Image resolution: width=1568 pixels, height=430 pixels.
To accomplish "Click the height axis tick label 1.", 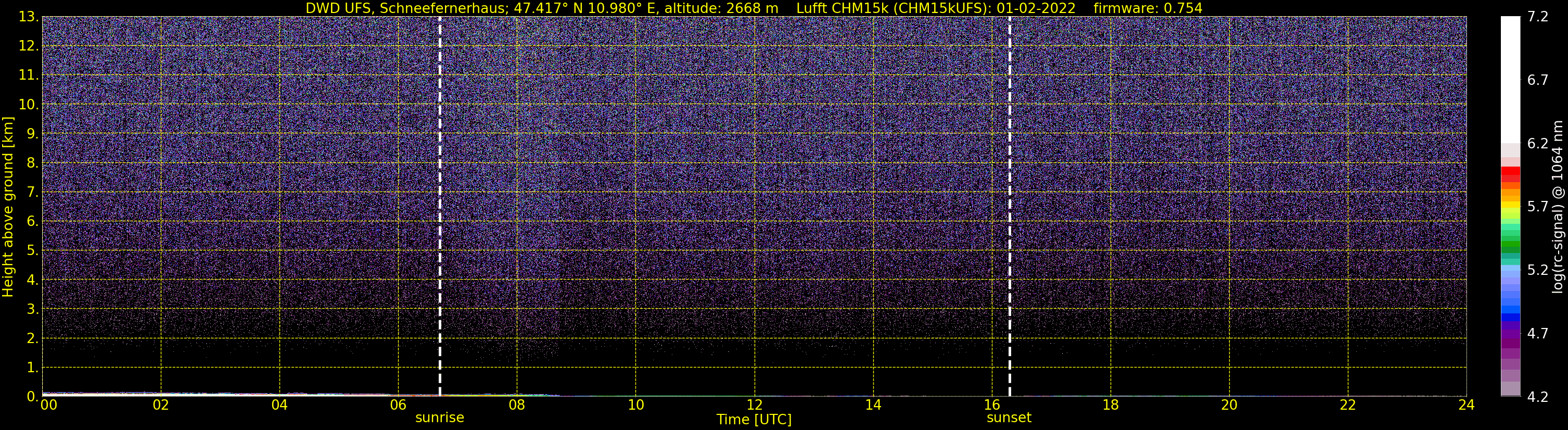I will 32,368.
